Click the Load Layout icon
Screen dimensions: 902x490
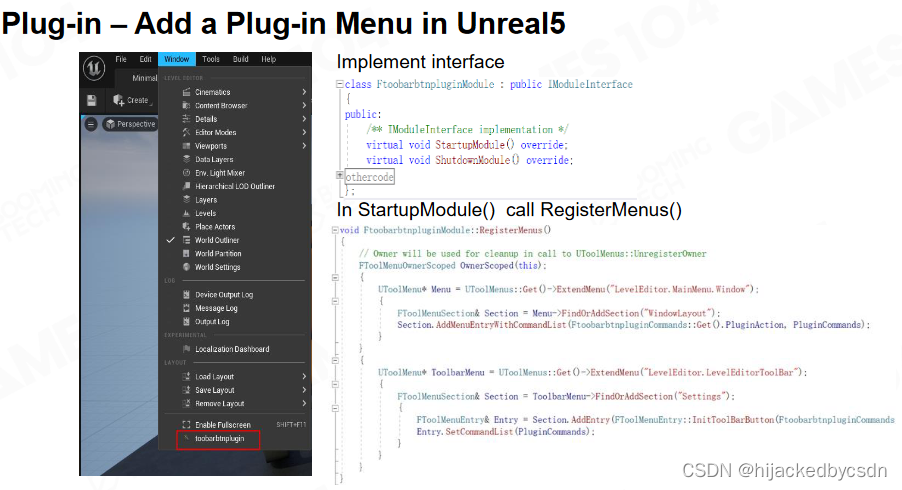click(186, 376)
